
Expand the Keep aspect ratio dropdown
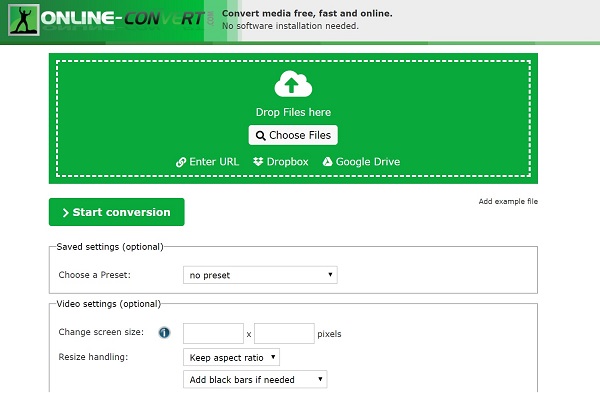click(x=232, y=357)
